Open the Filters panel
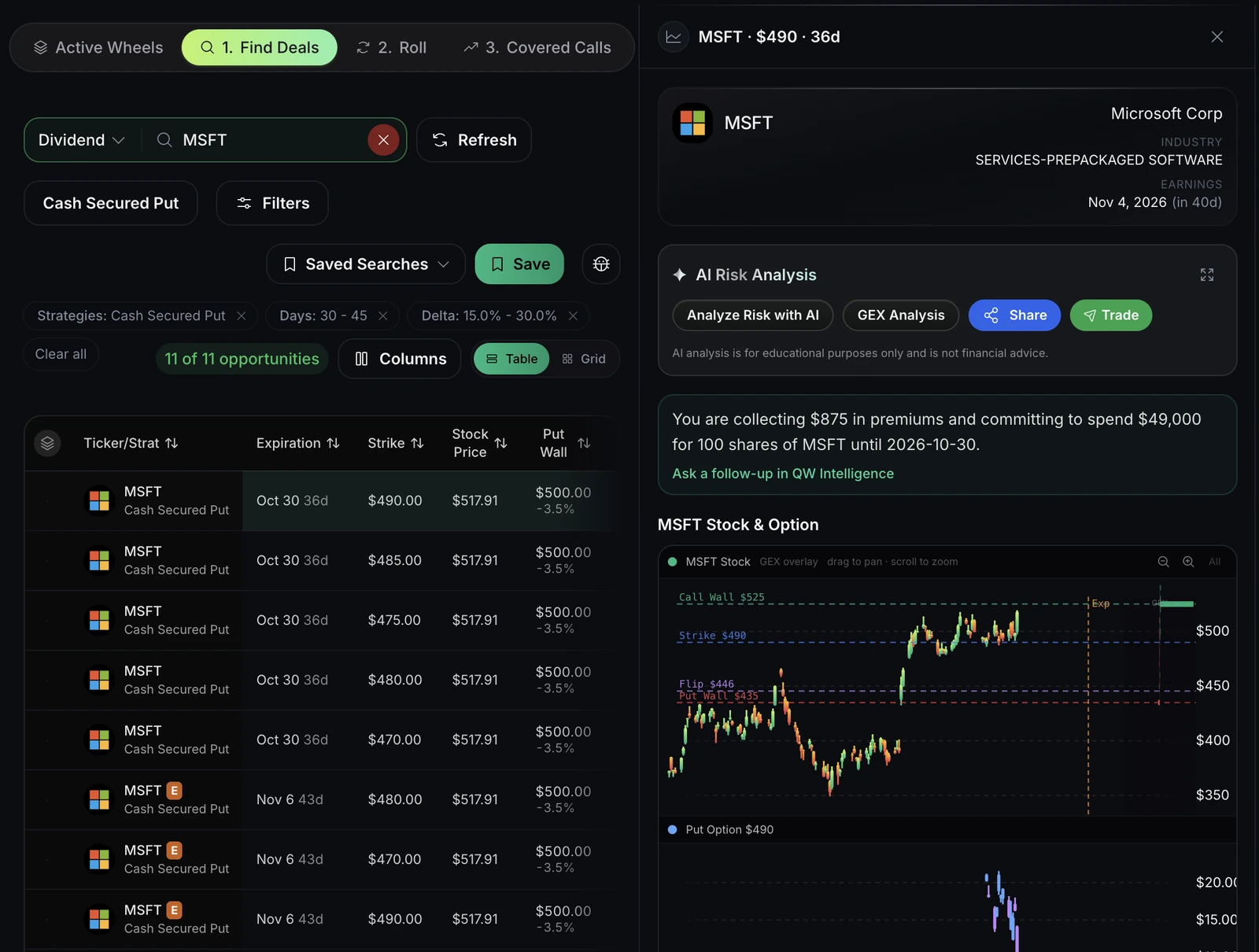 pyautogui.click(x=272, y=203)
